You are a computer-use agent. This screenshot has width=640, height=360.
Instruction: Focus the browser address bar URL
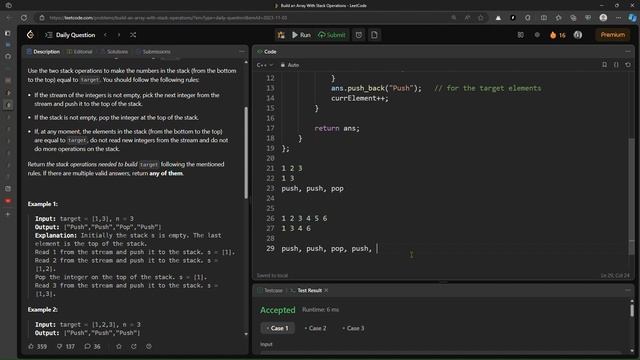tap(168, 18)
